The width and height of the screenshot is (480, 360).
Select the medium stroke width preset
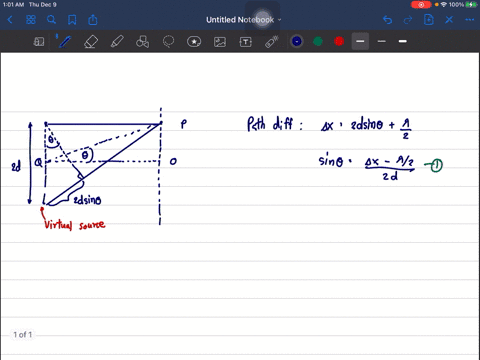360,41
